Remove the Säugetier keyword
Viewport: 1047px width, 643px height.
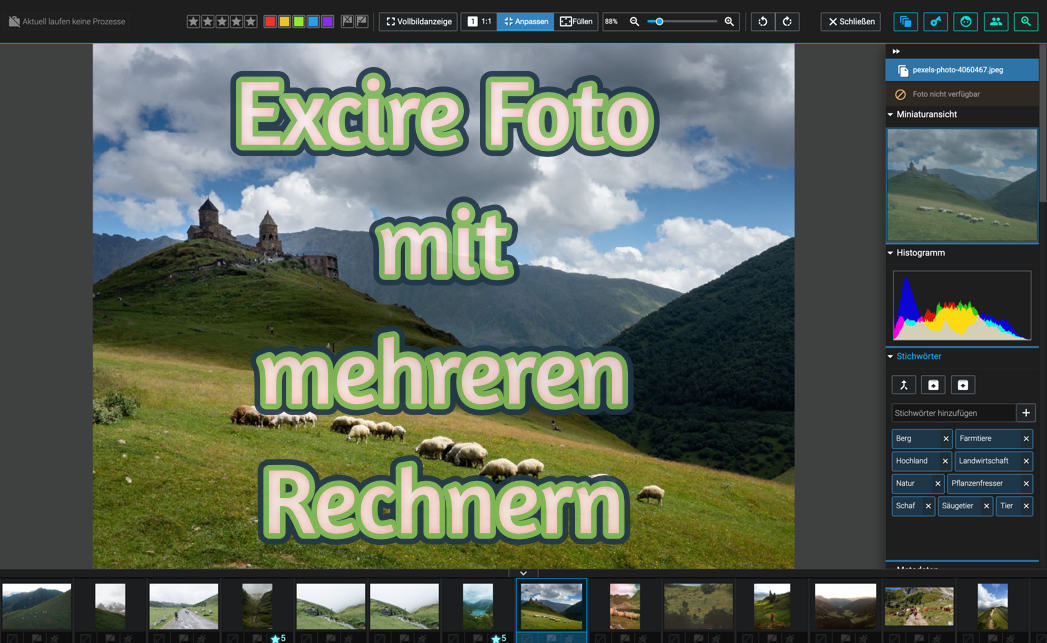tap(986, 506)
